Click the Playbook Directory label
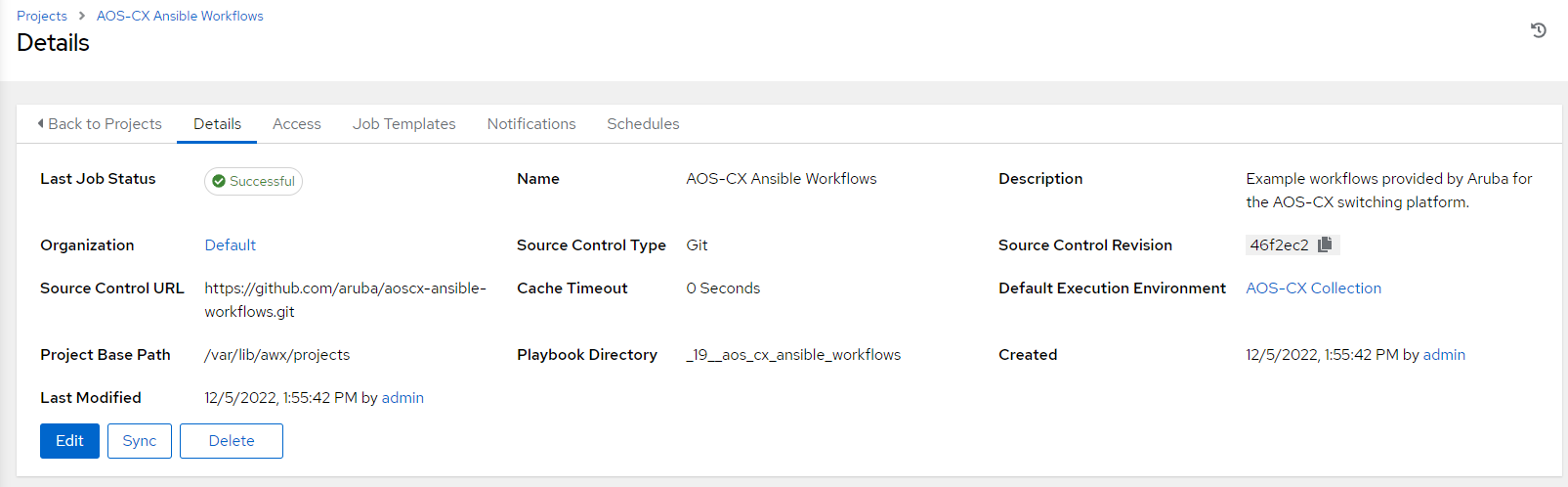This screenshot has width=1568, height=487. [x=587, y=355]
